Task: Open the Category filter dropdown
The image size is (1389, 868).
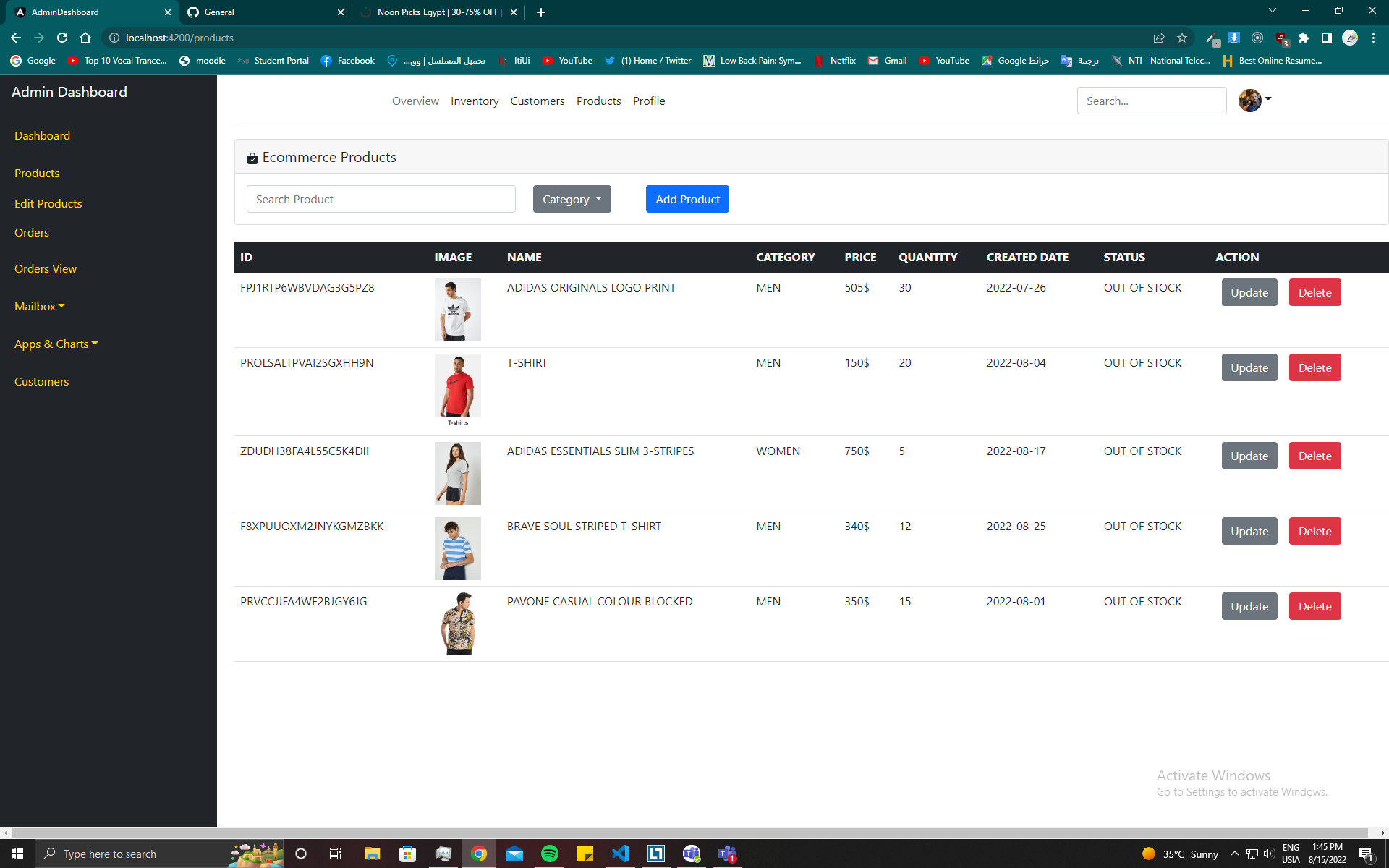Action: tap(572, 199)
